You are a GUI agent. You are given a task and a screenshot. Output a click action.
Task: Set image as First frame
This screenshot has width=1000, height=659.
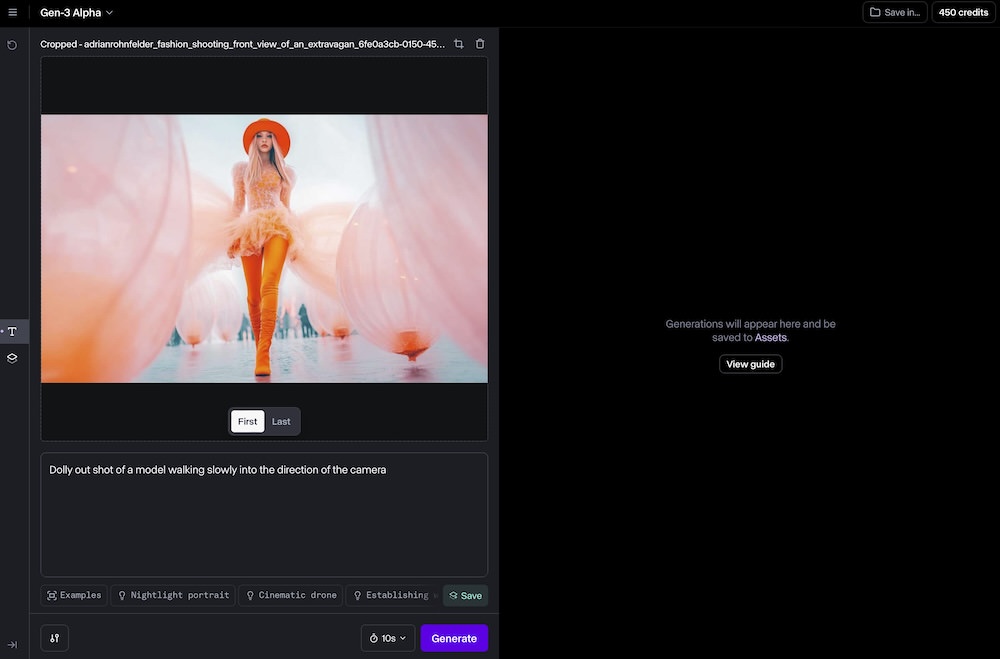point(247,421)
